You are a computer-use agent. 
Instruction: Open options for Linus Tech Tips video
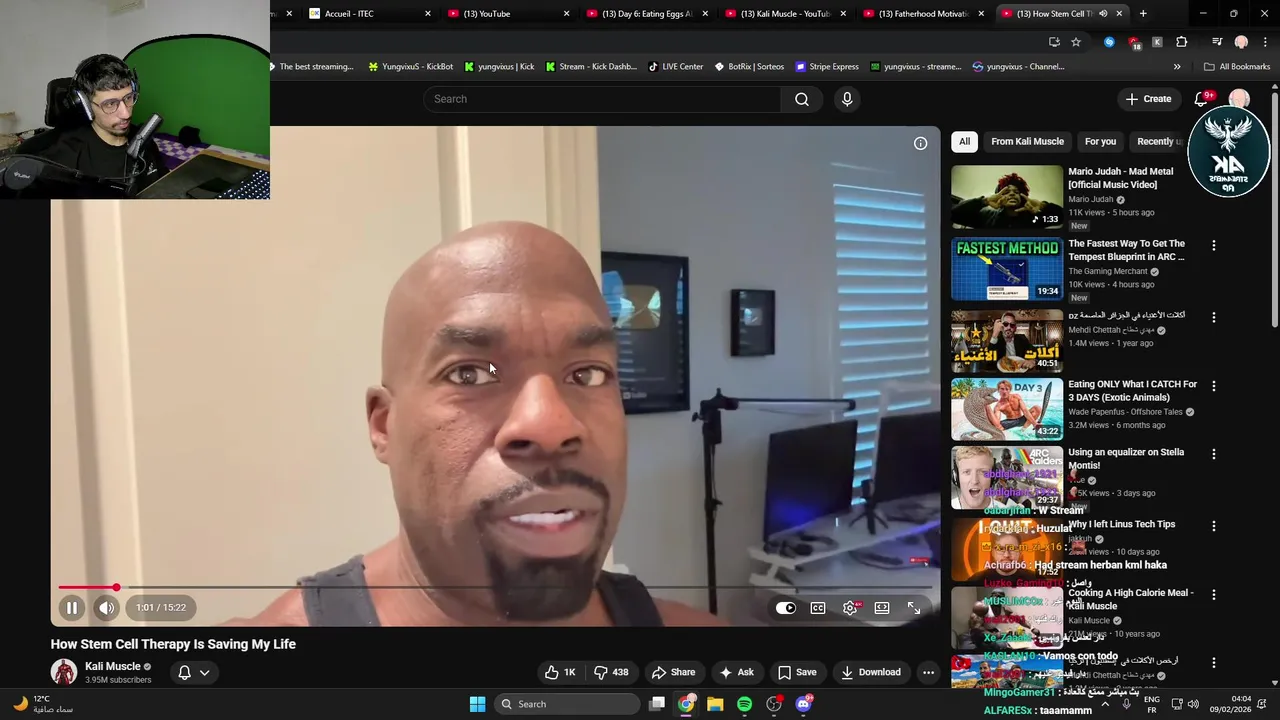(1214, 525)
